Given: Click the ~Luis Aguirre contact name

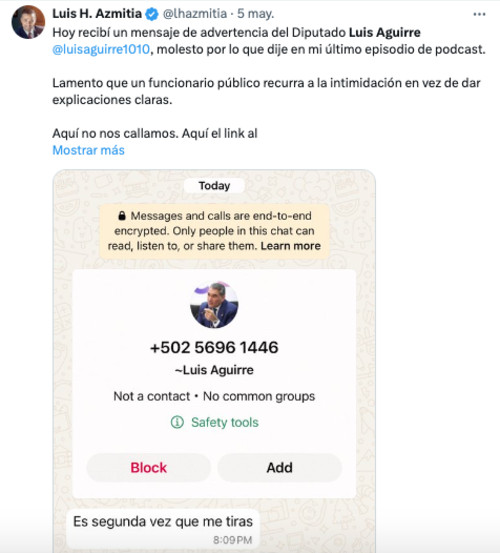Looking at the screenshot, I should pos(214,370).
